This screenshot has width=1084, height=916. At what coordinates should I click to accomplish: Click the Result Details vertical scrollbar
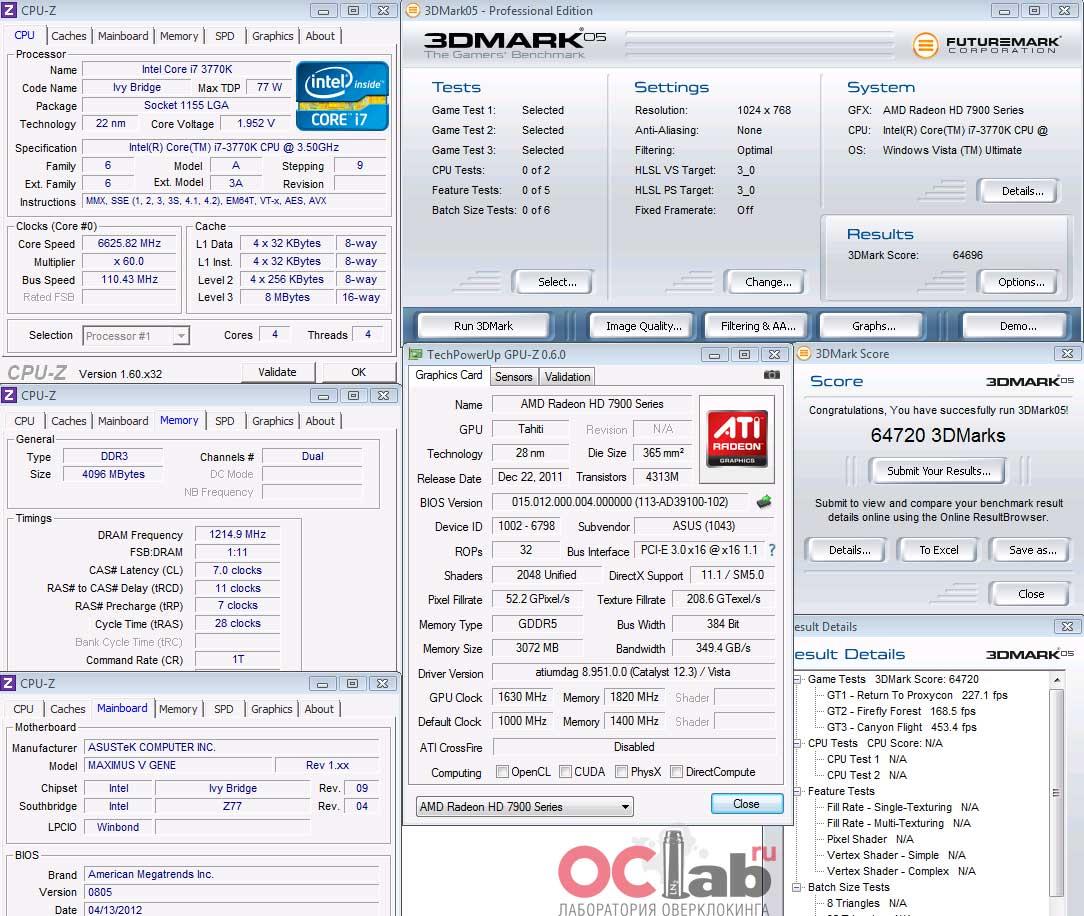pos(1056,793)
